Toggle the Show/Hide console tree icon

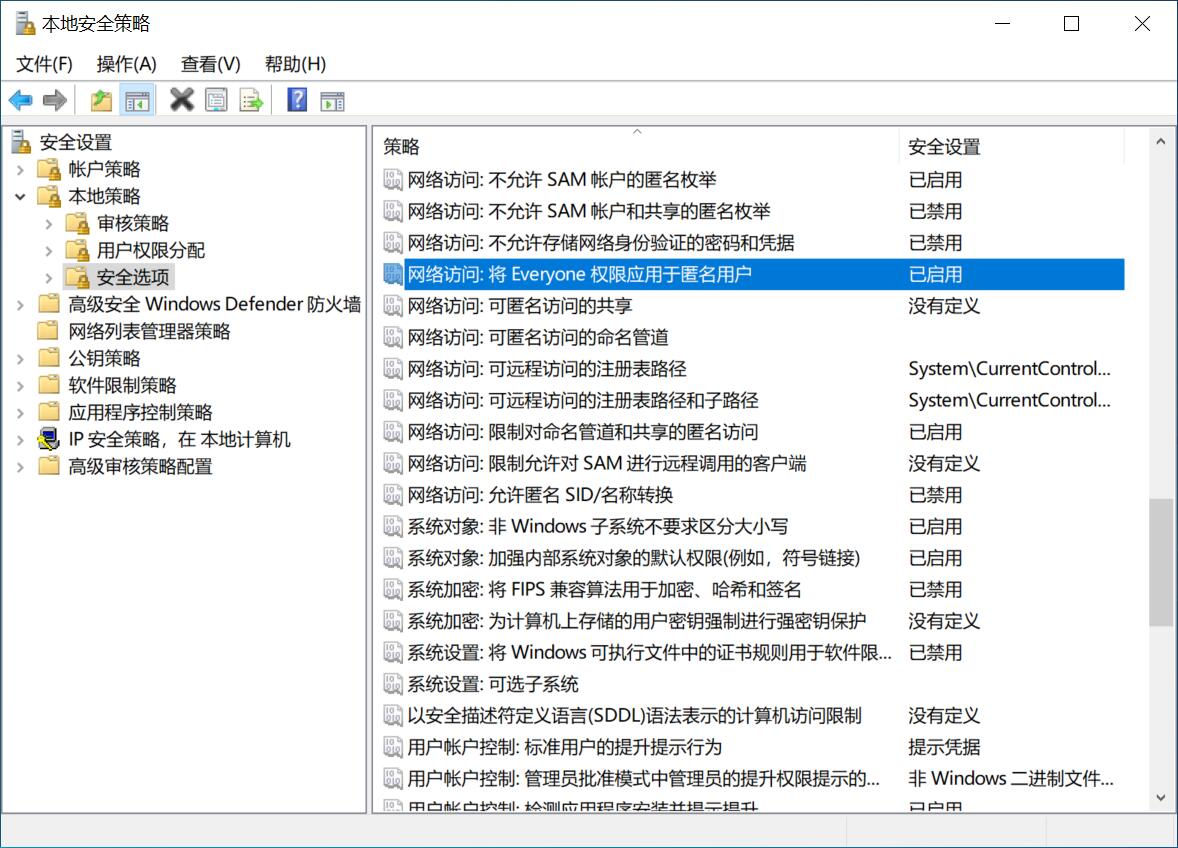pyautogui.click(x=135, y=99)
